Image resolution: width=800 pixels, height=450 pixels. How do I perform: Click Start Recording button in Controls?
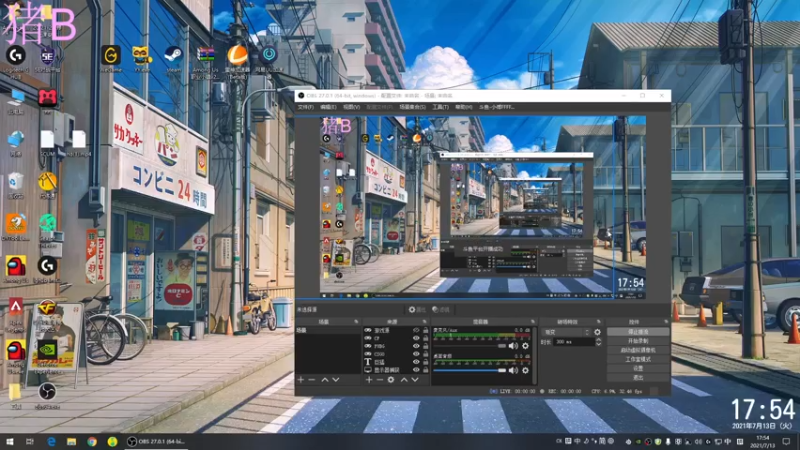[x=638, y=341]
